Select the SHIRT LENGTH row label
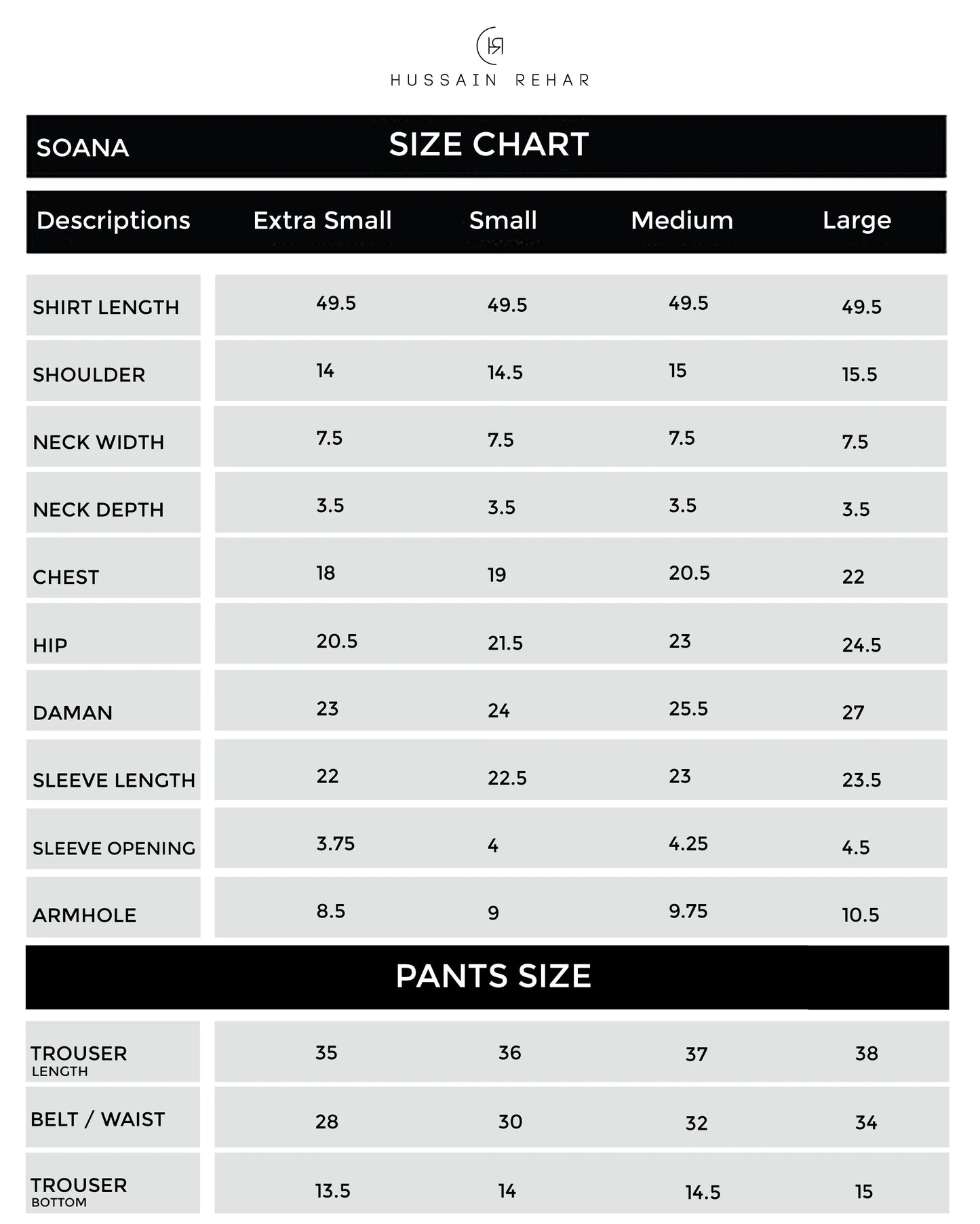This screenshot has height=1224, width=980. point(106,307)
